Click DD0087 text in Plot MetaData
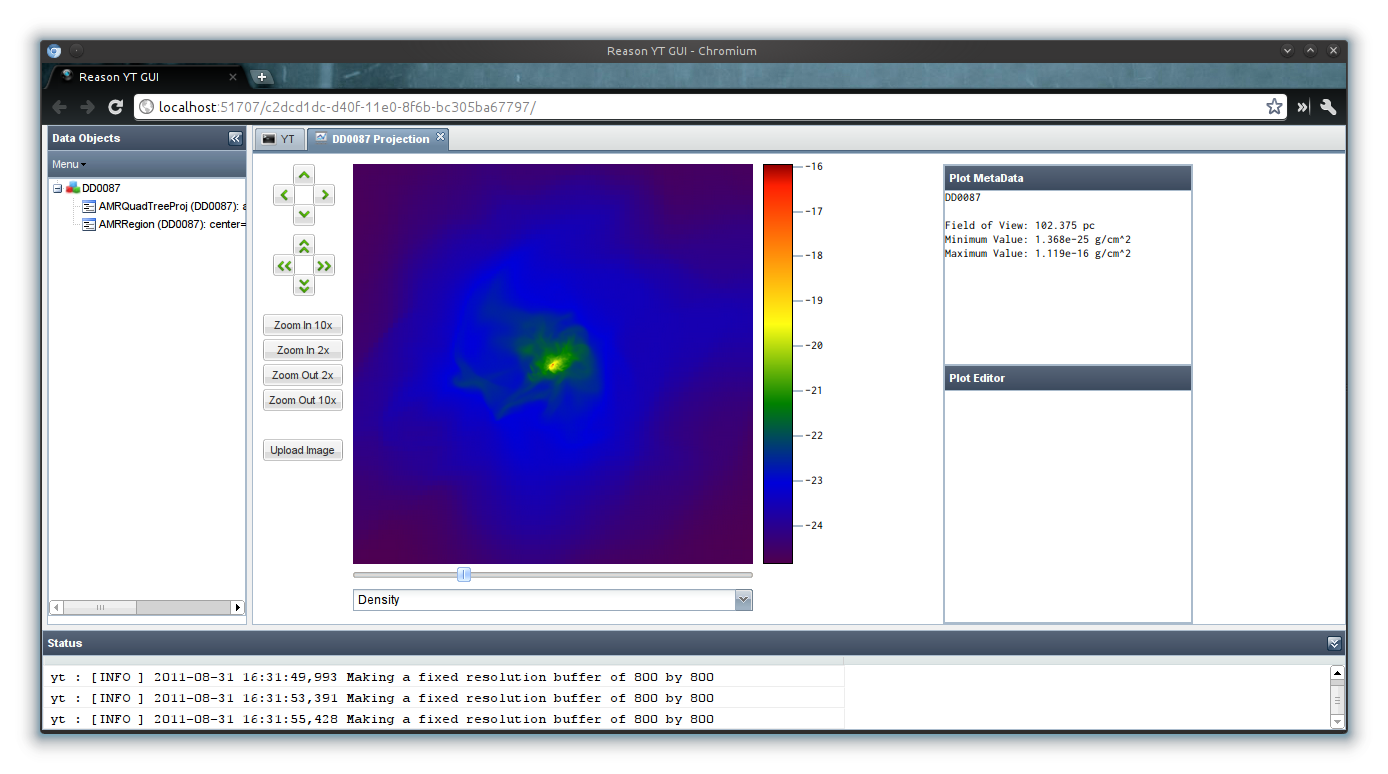 tap(963, 198)
